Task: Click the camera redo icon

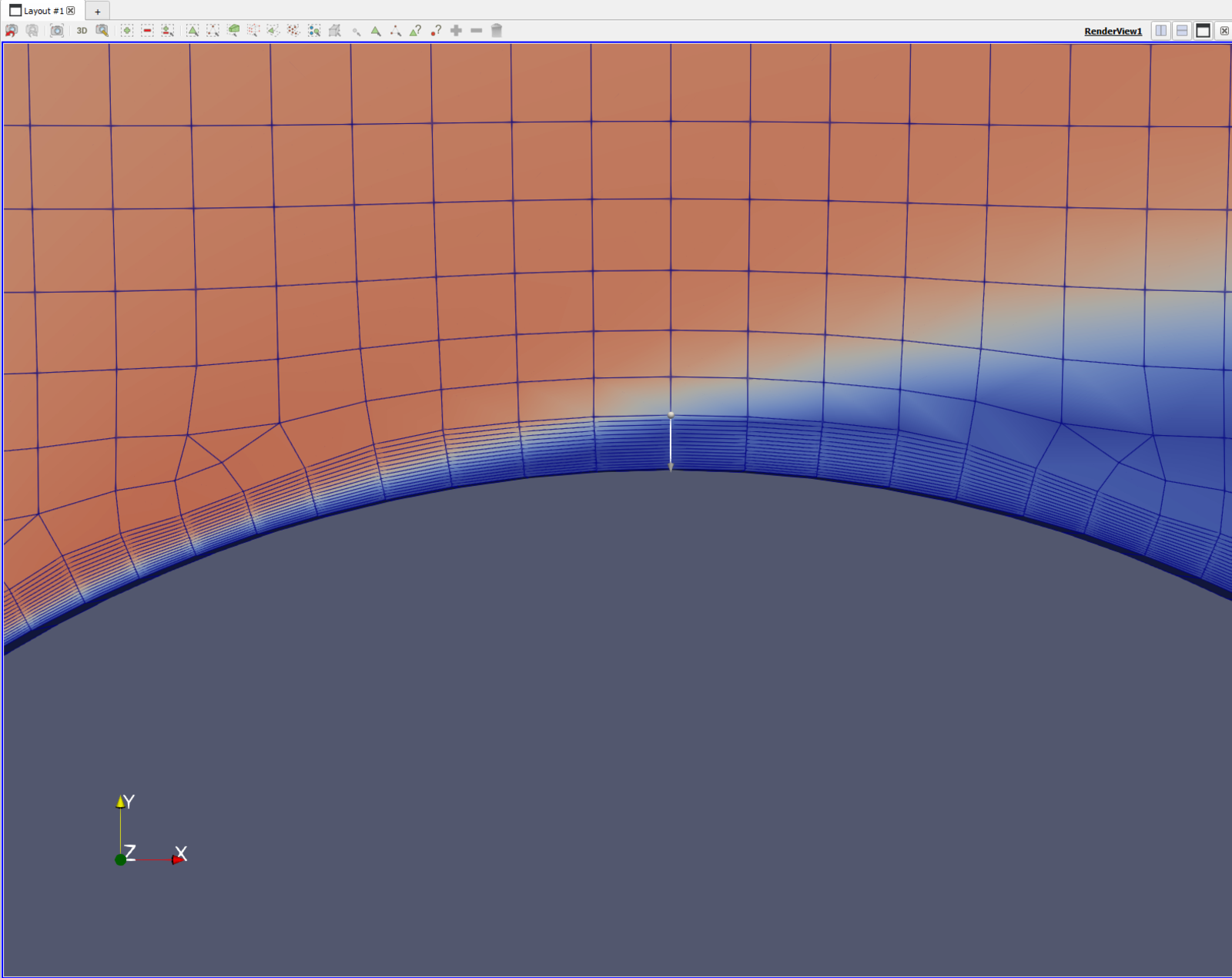Action: (32, 31)
